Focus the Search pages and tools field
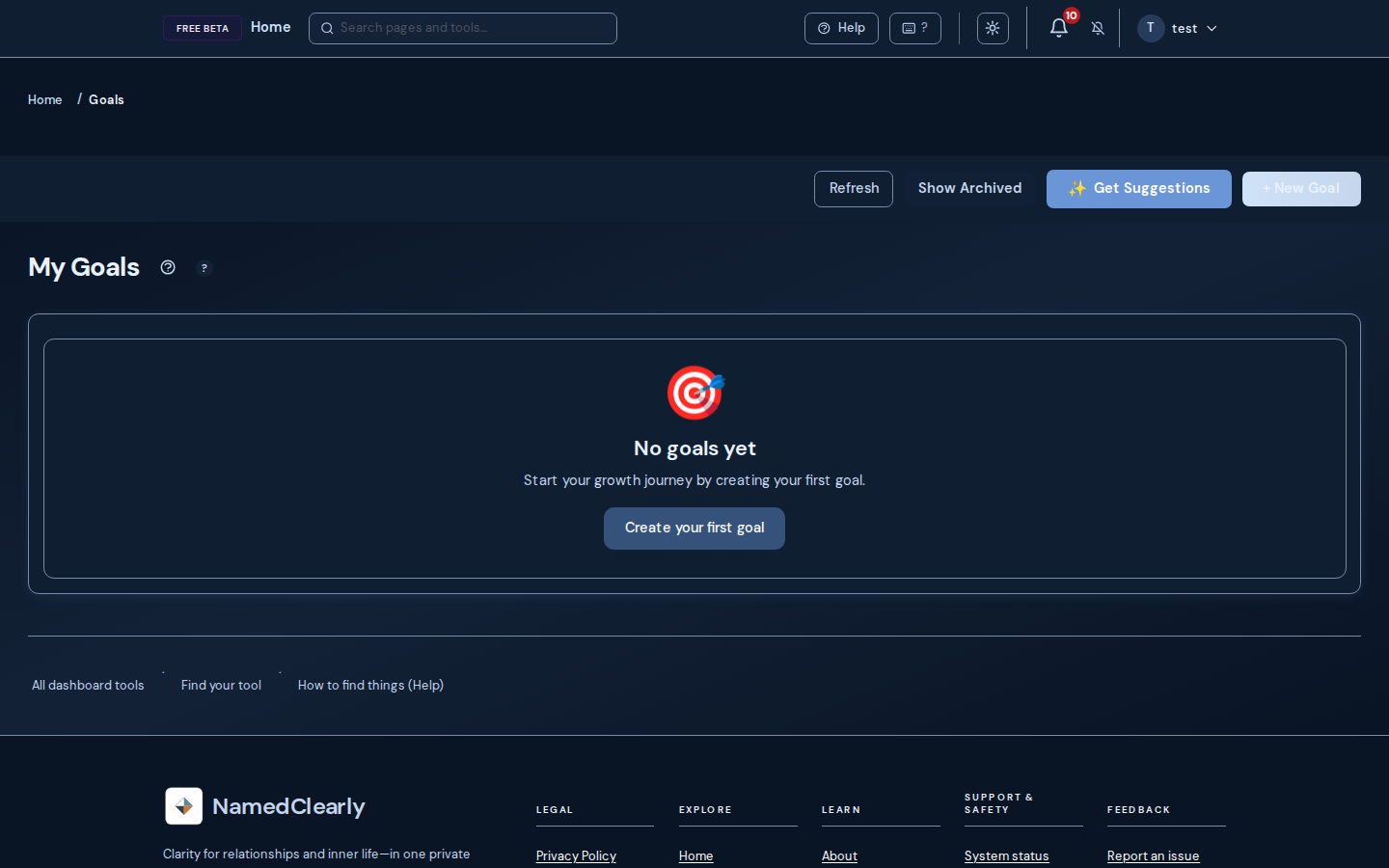 coord(463,28)
